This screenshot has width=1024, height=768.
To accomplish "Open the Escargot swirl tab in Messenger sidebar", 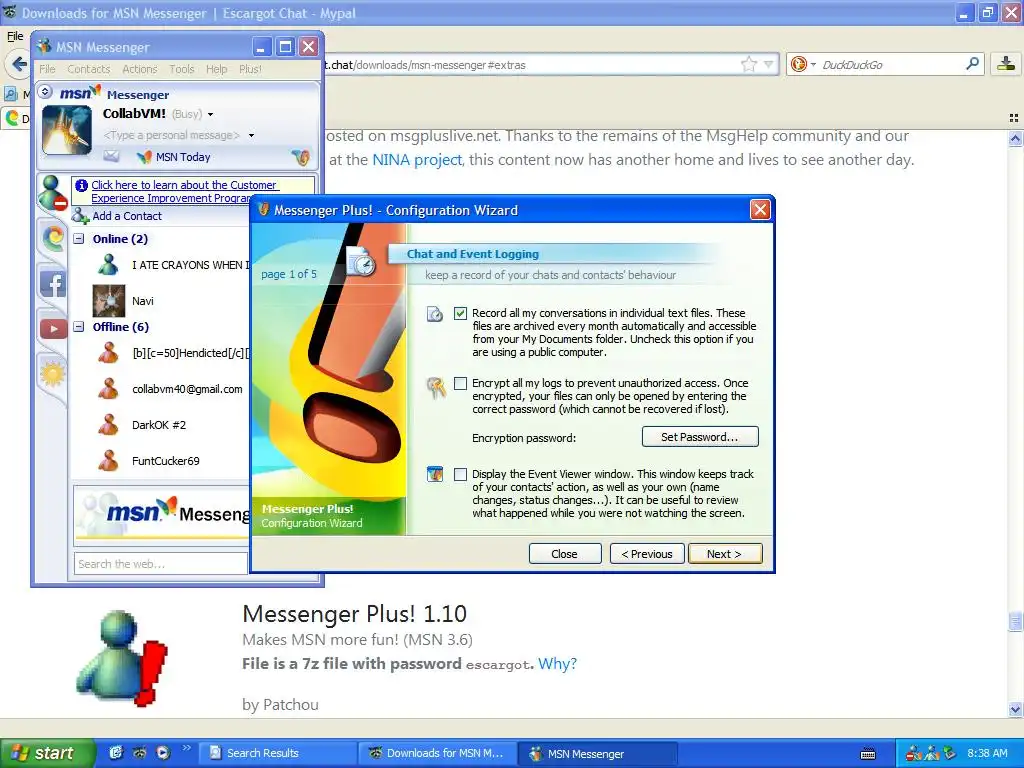I will pos(53,237).
